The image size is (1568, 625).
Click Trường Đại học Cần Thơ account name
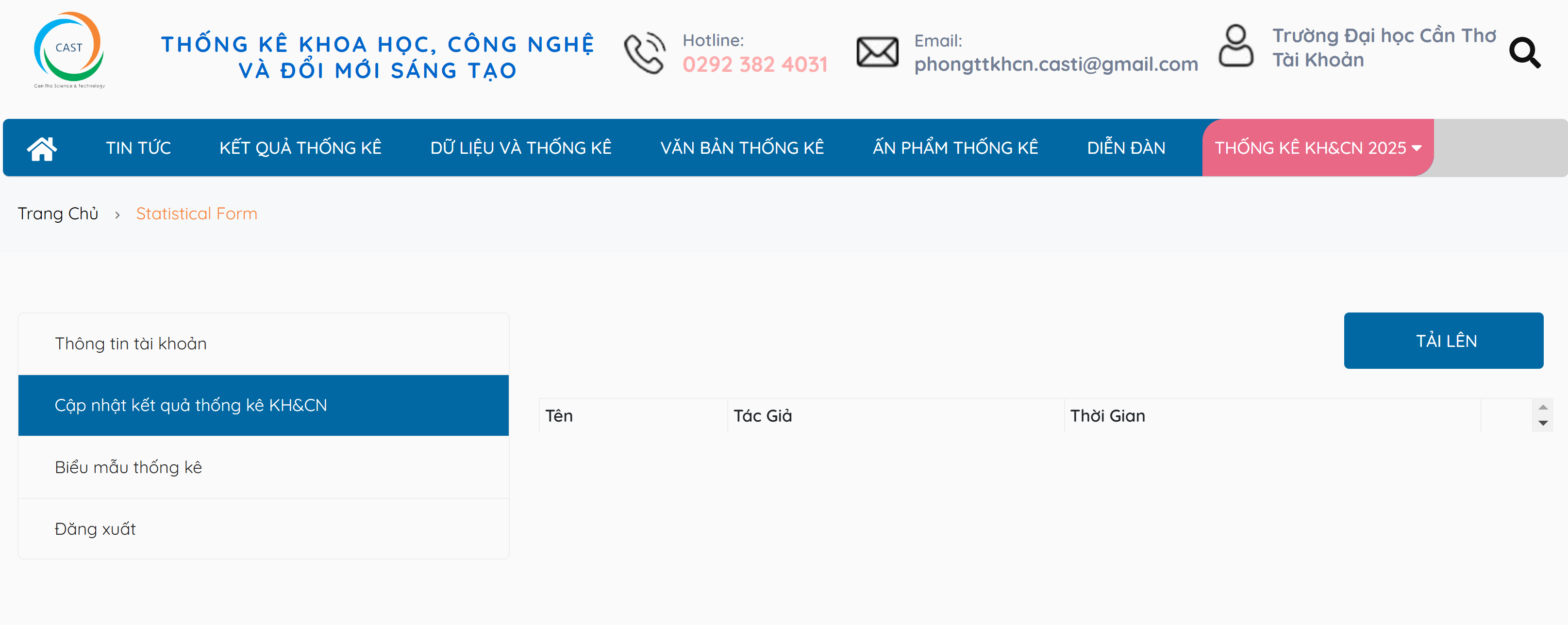coord(1384,36)
